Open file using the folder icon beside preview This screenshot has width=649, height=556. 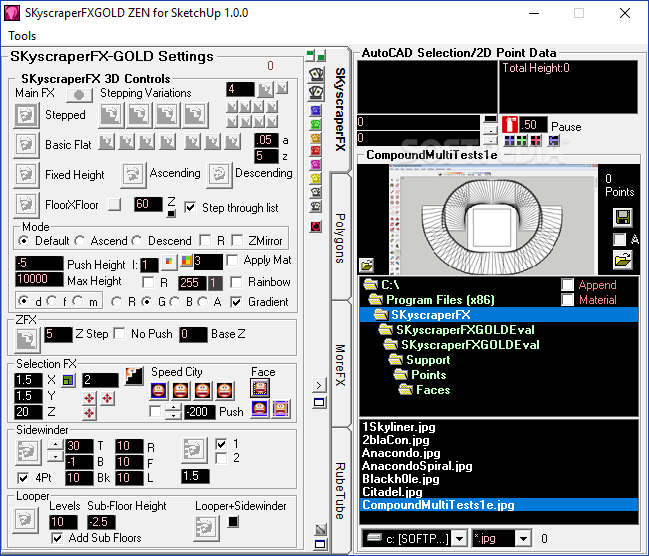point(623,260)
